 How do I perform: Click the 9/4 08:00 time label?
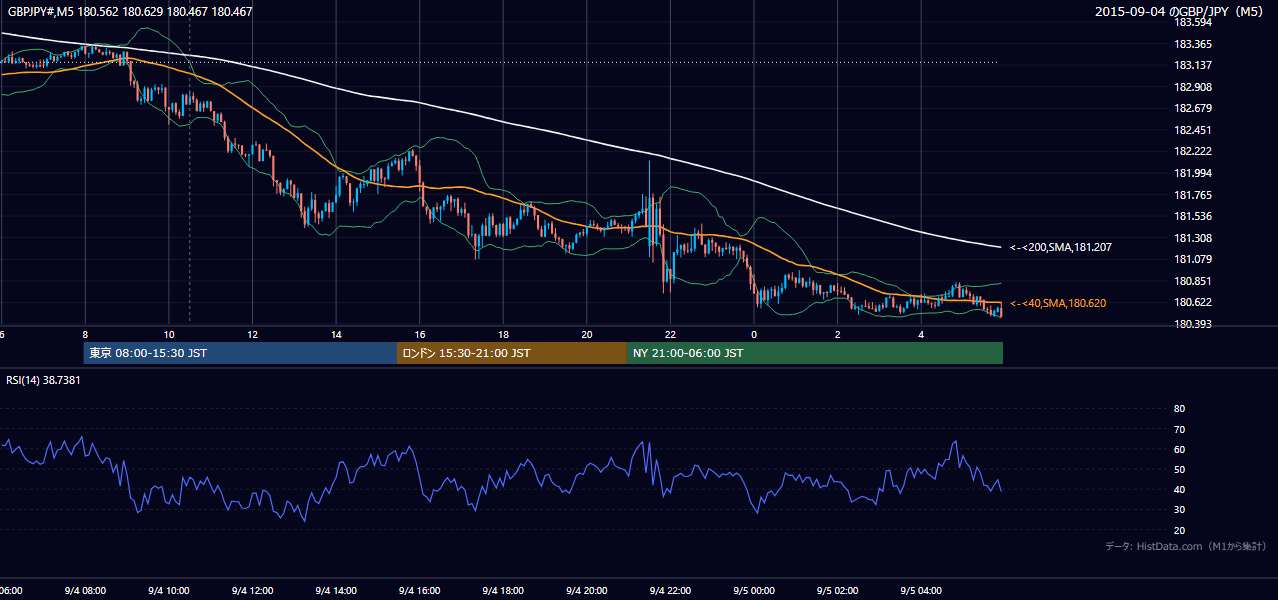(84, 590)
